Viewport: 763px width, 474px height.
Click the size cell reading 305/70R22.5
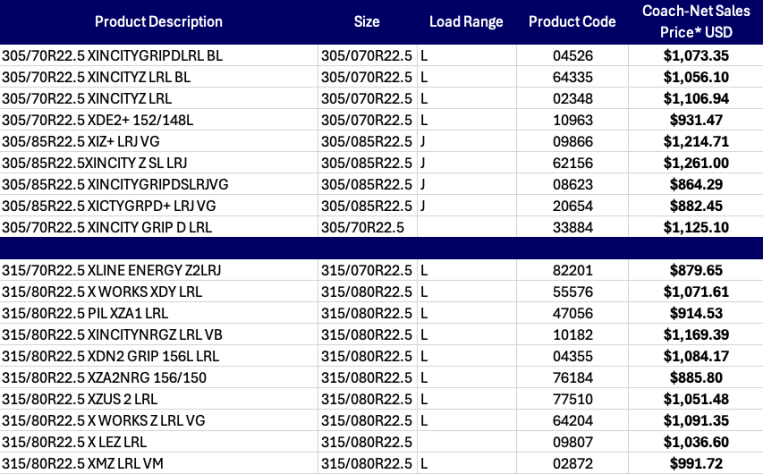[x=360, y=227]
